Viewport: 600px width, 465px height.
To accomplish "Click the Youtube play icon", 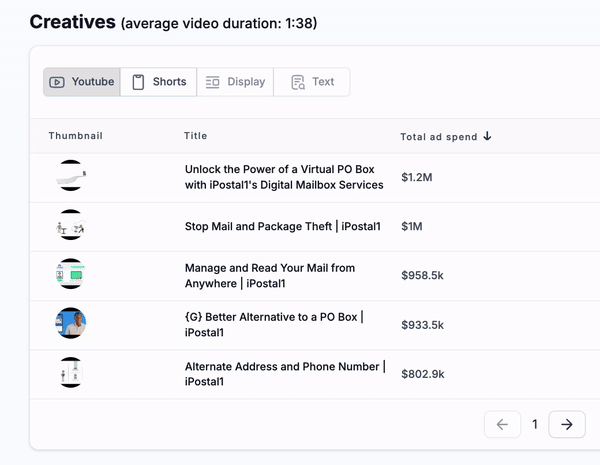I will coord(57,82).
